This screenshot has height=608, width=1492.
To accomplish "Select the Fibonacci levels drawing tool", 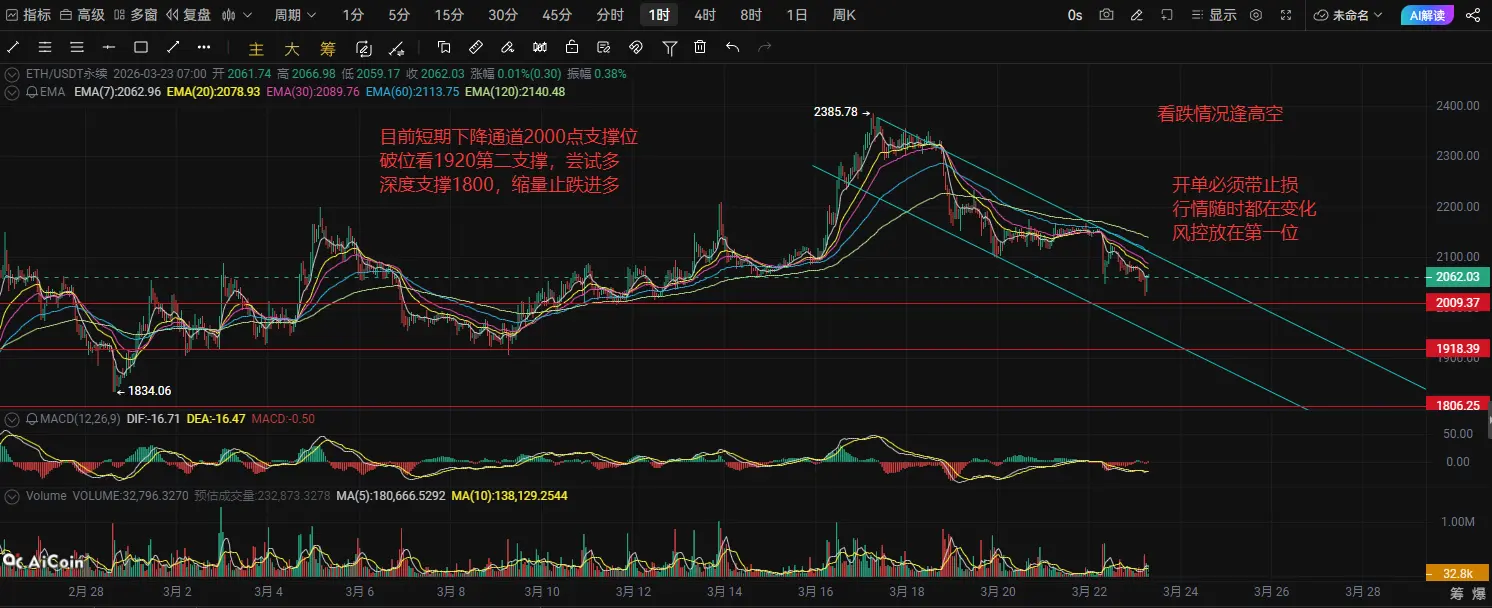I will pos(45,47).
